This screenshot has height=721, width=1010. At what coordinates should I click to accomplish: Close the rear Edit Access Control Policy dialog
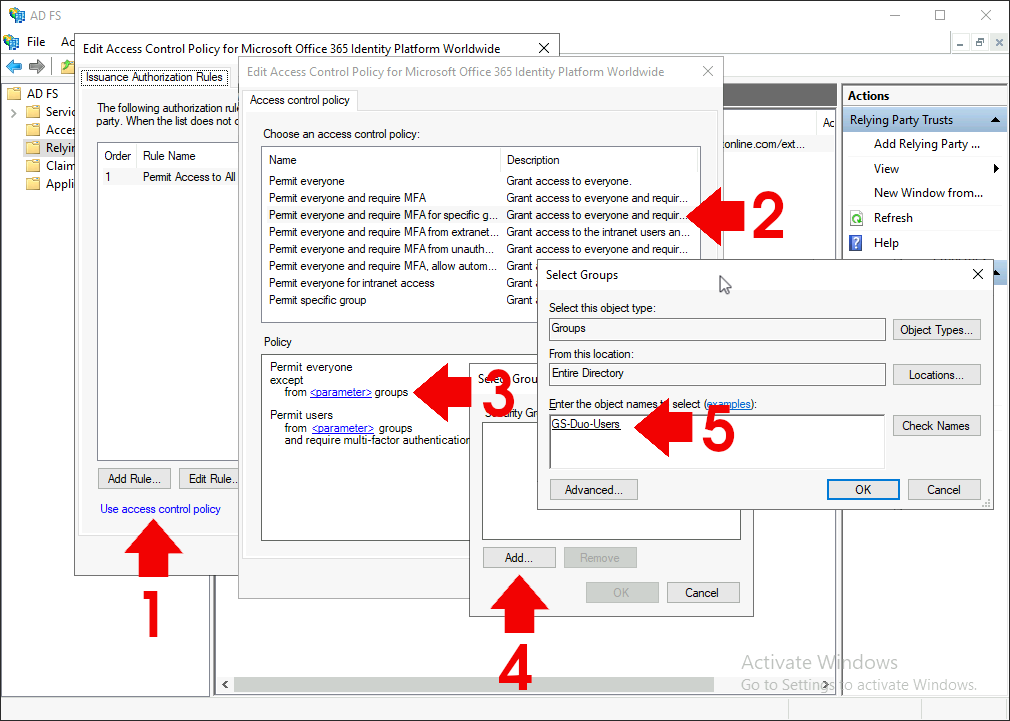tap(544, 48)
